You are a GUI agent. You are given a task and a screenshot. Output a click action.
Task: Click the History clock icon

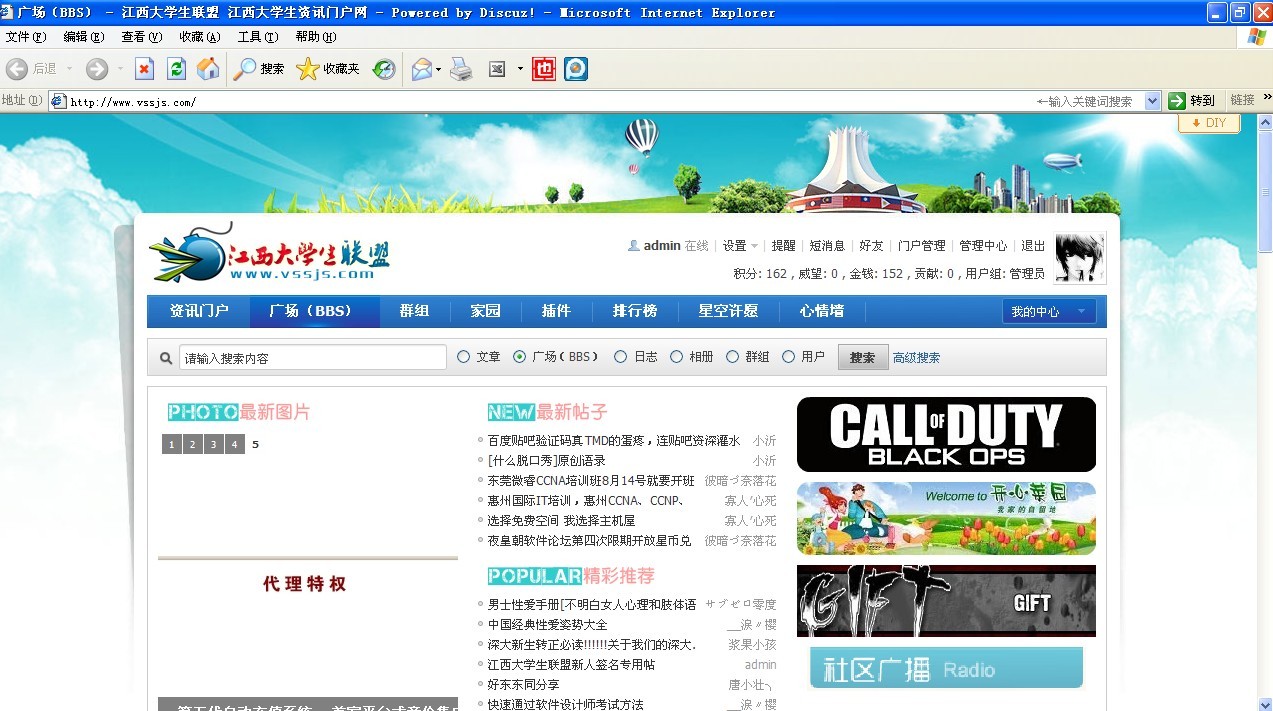coord(384,69)
